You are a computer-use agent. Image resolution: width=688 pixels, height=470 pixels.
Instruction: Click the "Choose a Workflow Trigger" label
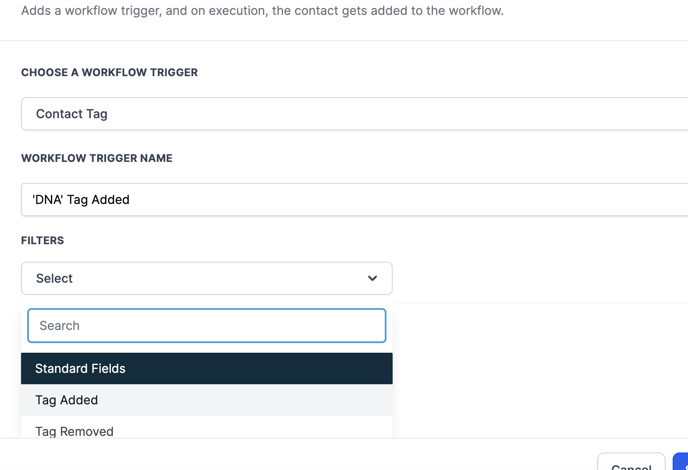pos(109,73)
